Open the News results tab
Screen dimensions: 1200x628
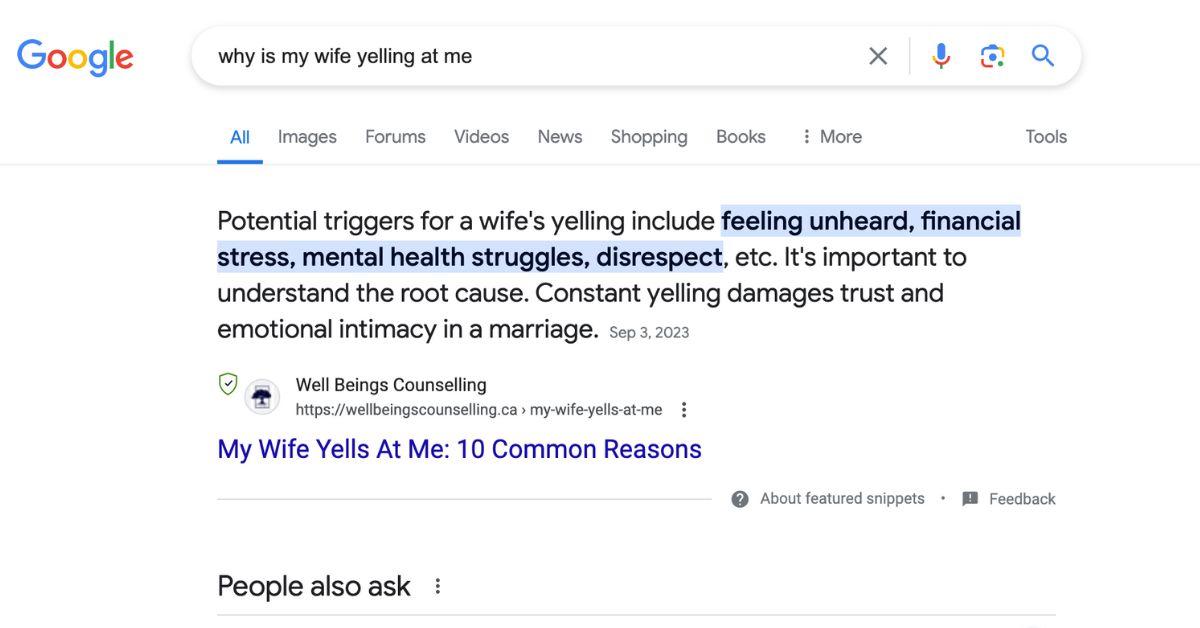tap(559, 137)
